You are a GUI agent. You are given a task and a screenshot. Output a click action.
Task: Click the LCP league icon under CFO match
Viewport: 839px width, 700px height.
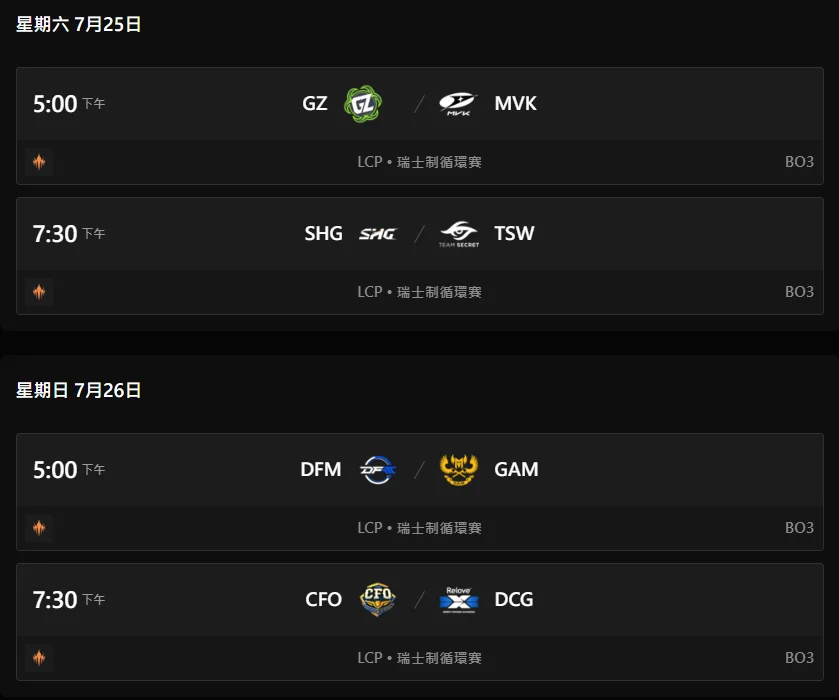point(39,658)
